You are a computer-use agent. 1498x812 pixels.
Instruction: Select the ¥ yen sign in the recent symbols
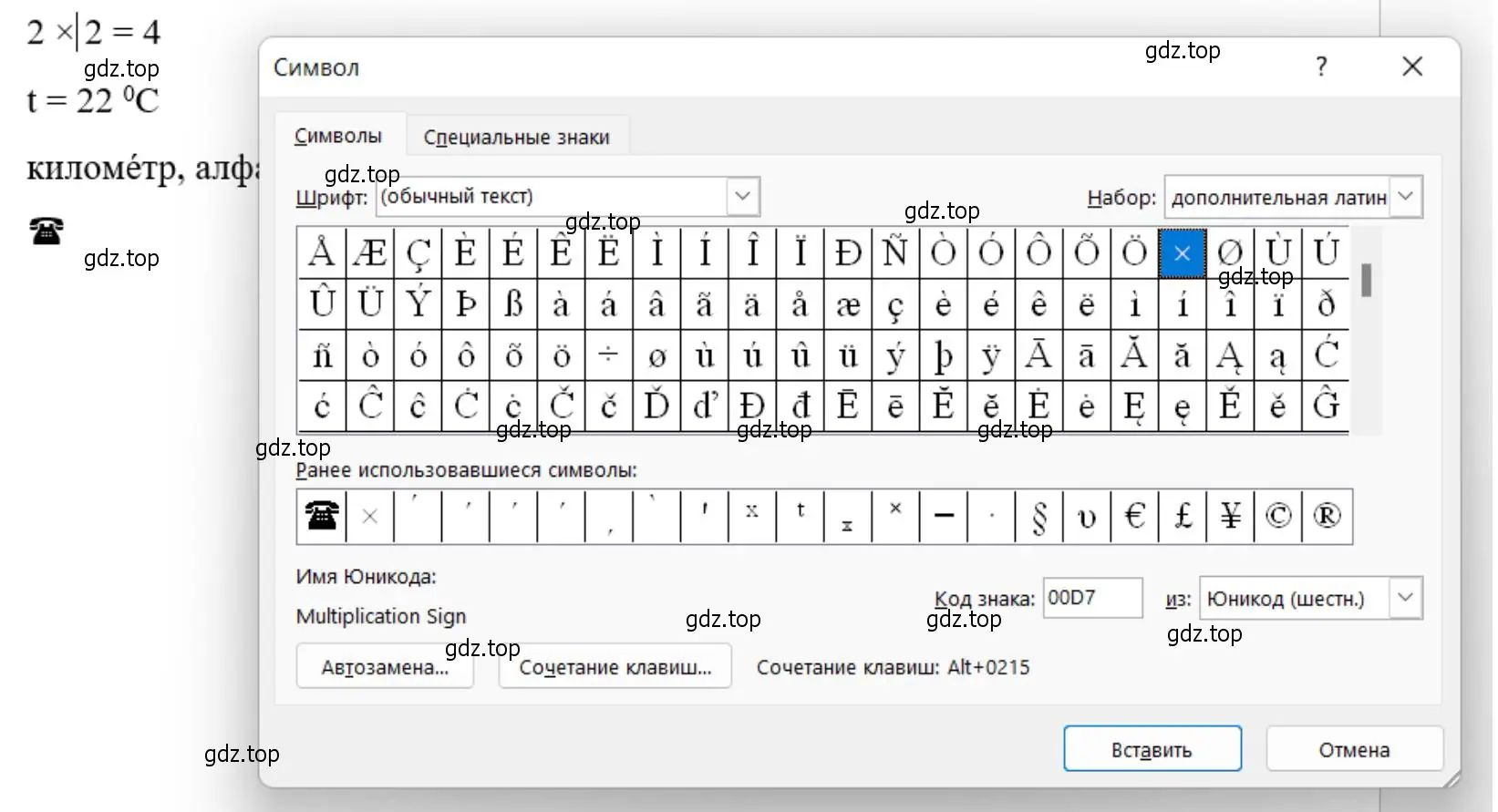tap(1230, 517)
